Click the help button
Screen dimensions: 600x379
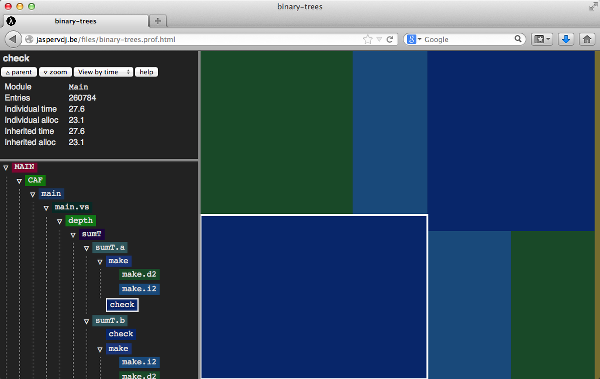coord(146,72)
